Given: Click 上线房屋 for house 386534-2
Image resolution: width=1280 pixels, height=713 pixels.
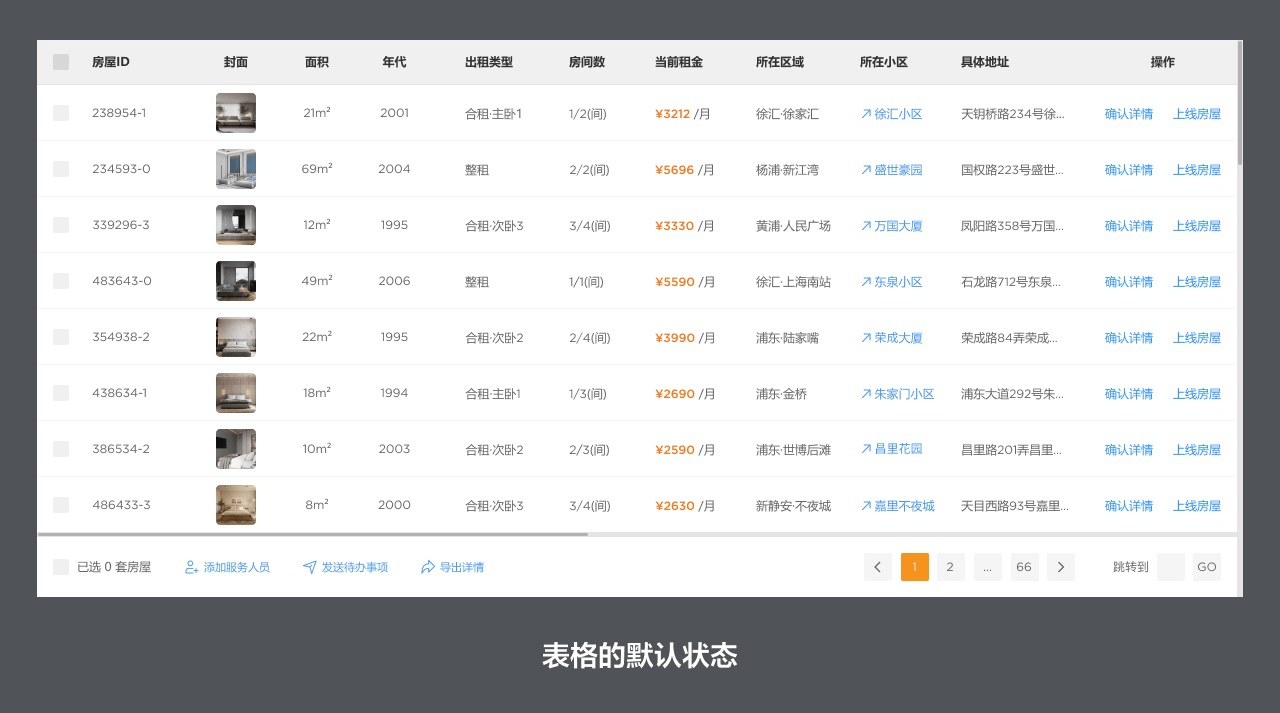Looking at the screenshot, I should [1197, 450].
